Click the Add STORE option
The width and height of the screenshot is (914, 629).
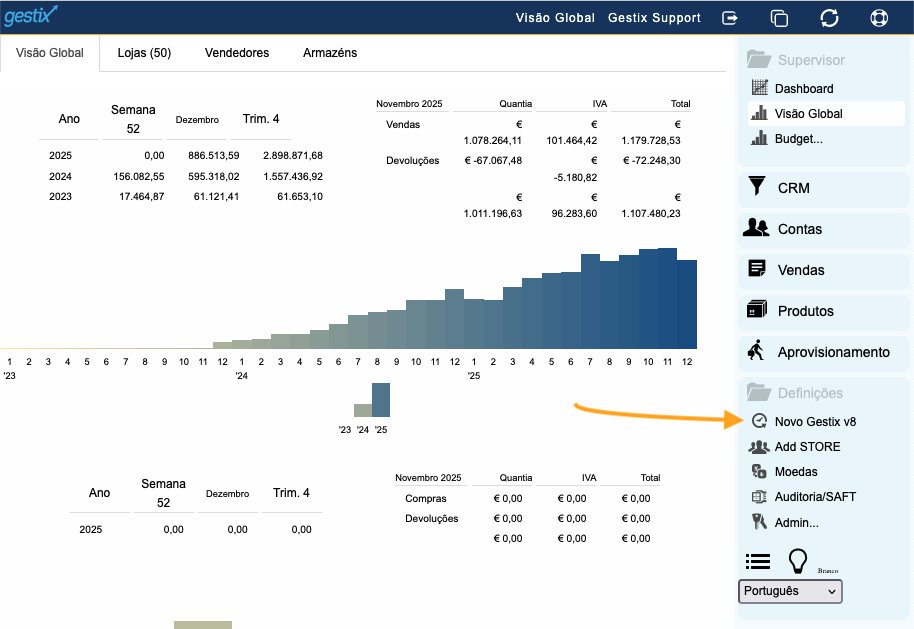[807, 447]
